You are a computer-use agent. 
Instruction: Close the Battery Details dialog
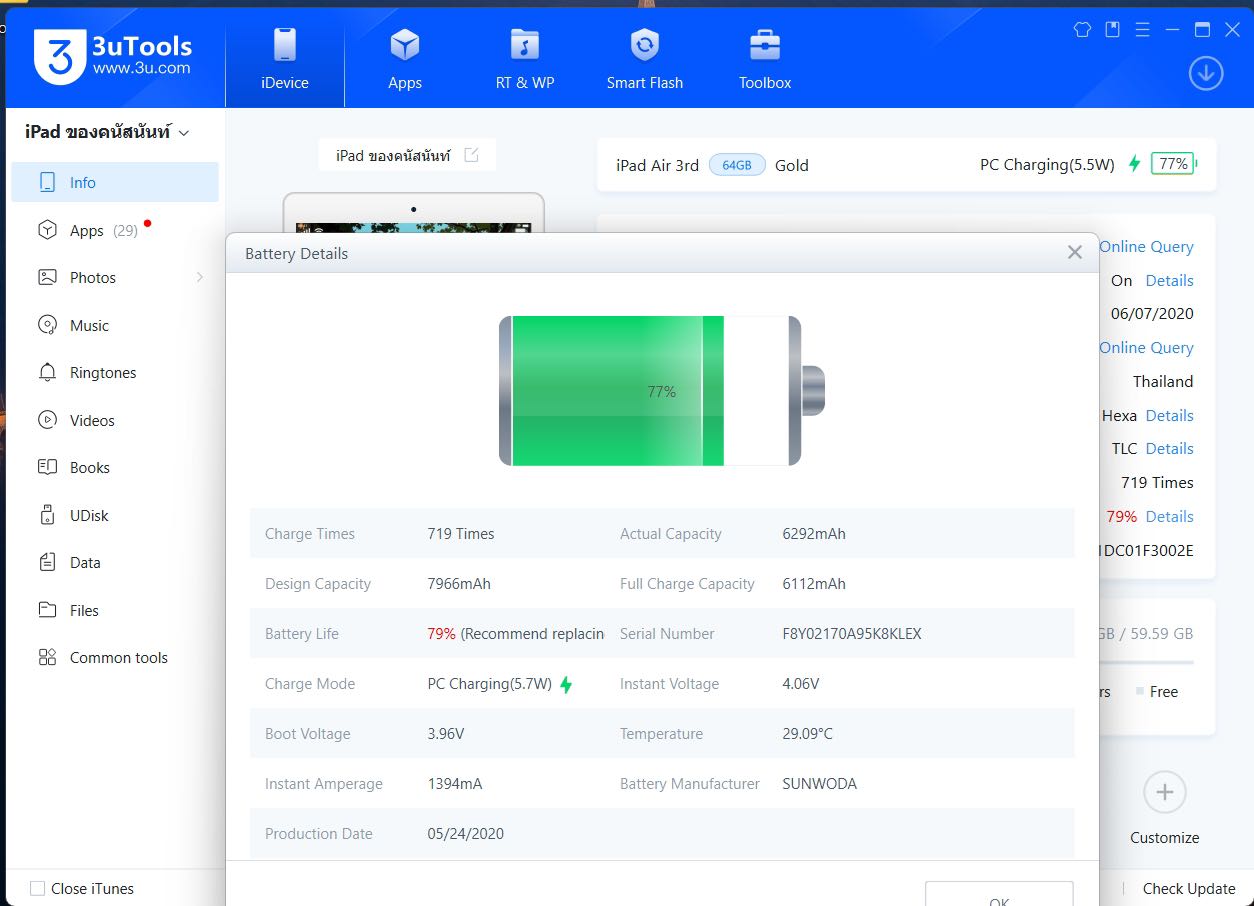coord(1074,253)
